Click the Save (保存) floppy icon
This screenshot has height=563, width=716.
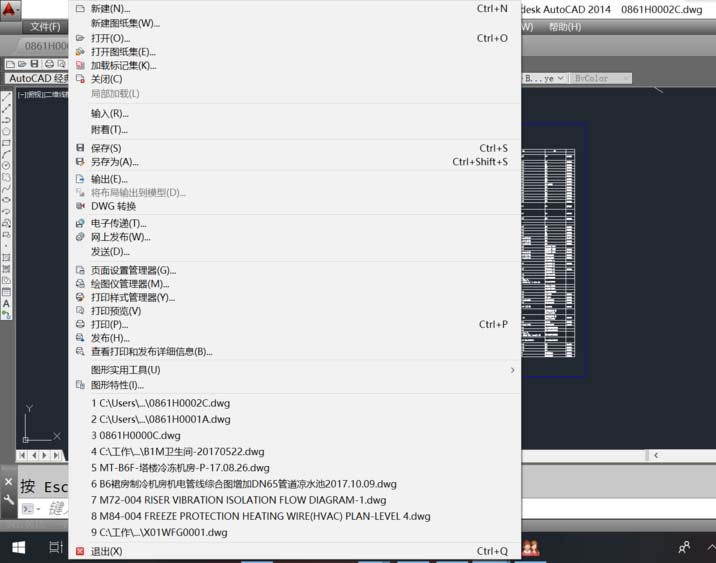80,147
